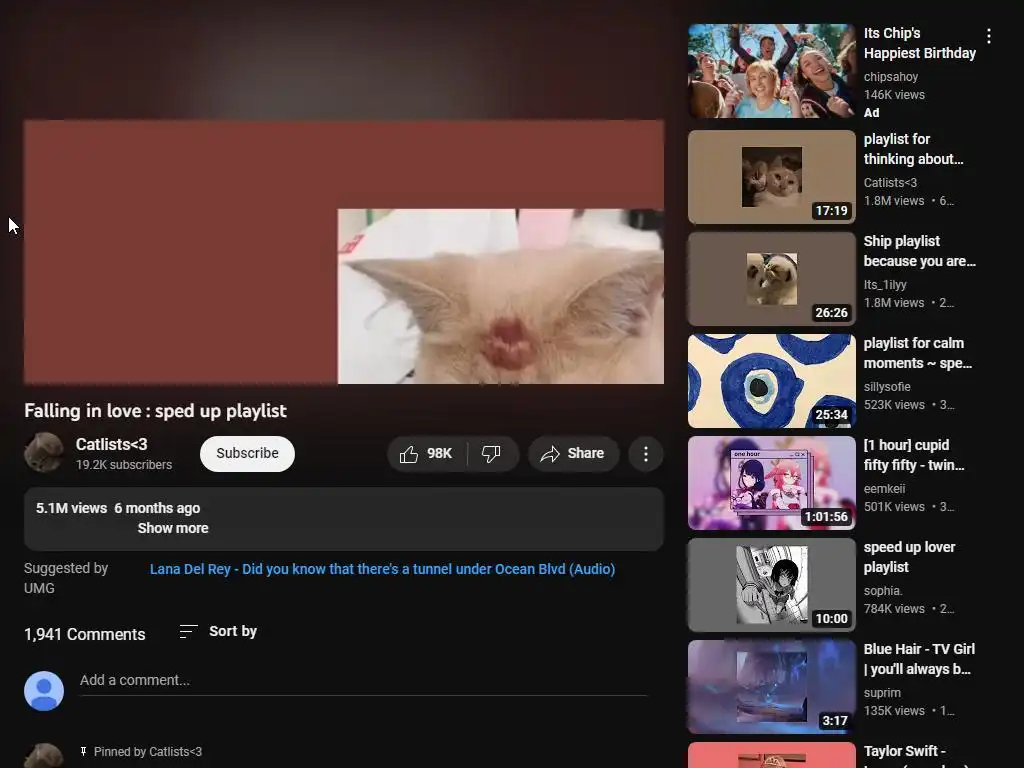Image resolution: width=1024 pixels, height=768 pixels.
Task: Open Ship playlist 26:26 thumbnail
Action: (771, 279)
